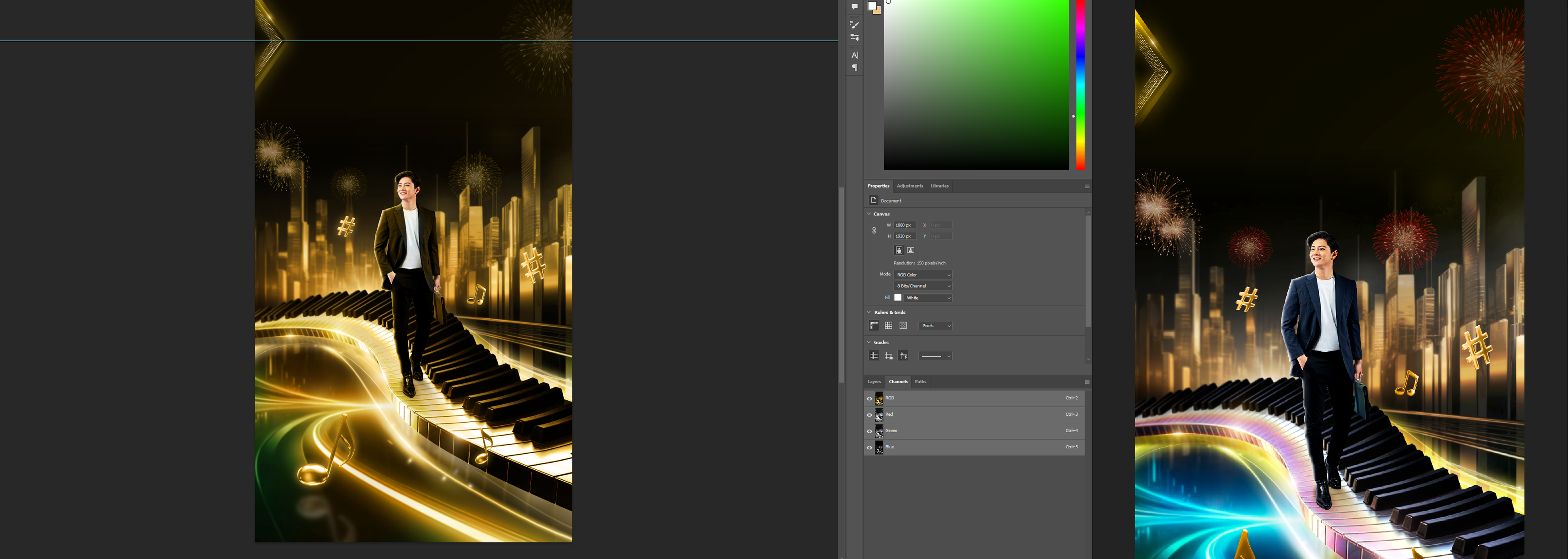Screen dimensions: 1568x559
Task: Click the rulers icon in Rulers & Grids
Action: click(874, 326)
